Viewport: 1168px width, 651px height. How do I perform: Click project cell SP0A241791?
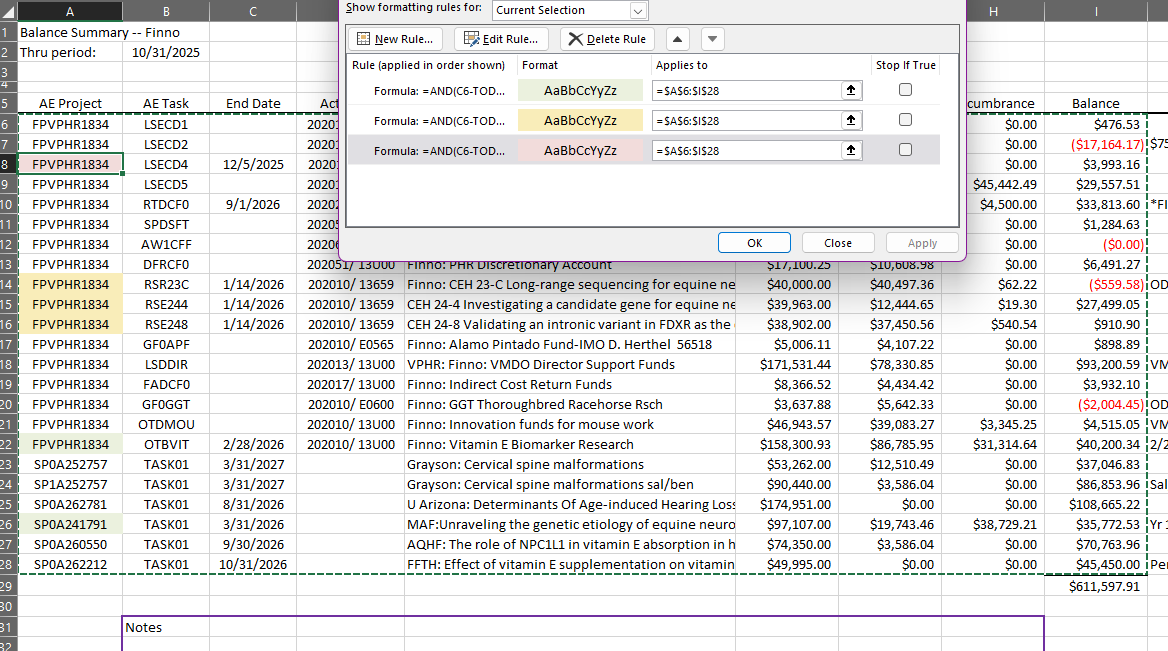(70, 524)
